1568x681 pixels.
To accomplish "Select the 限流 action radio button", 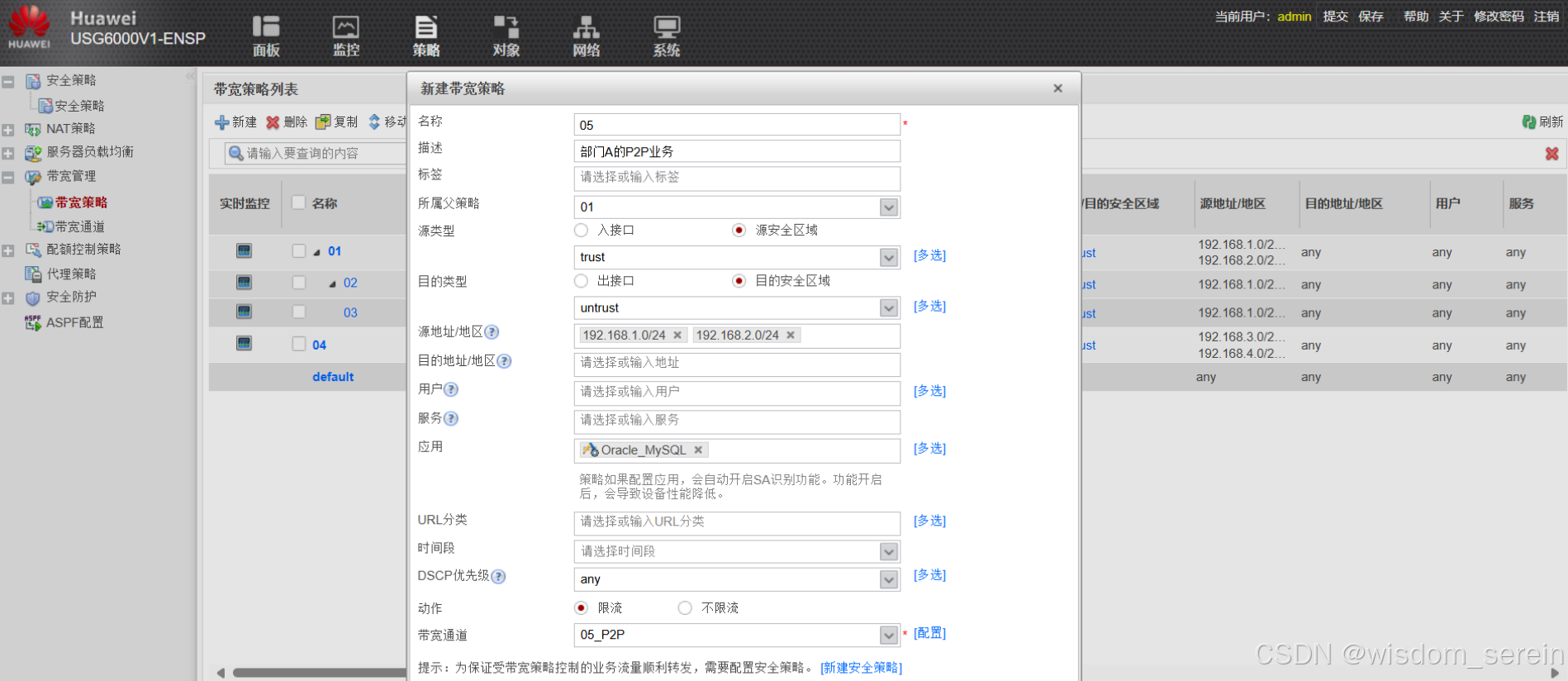I will 582,607.
